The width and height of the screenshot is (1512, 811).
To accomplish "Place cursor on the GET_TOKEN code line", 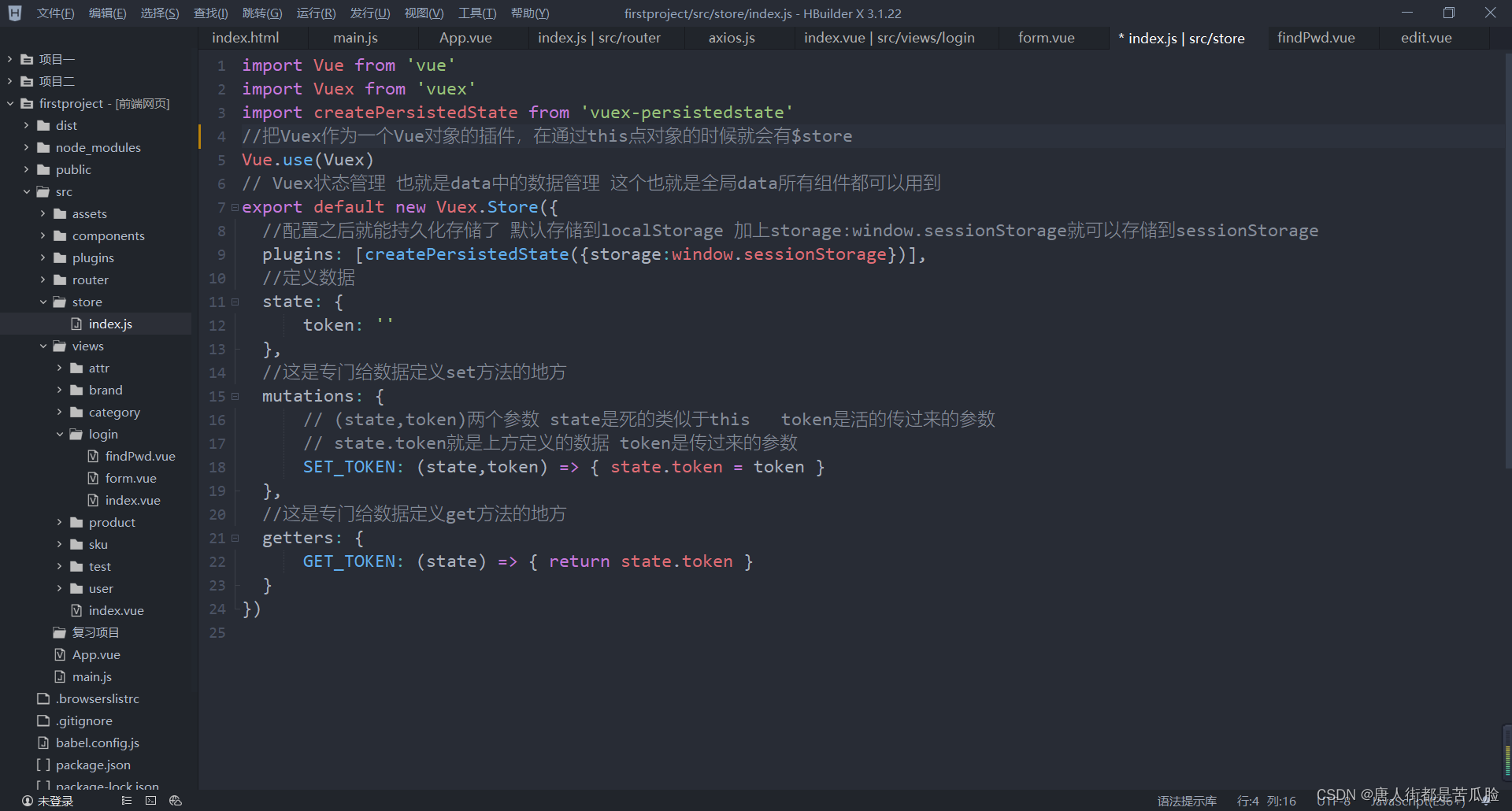I will click(528, 561).
